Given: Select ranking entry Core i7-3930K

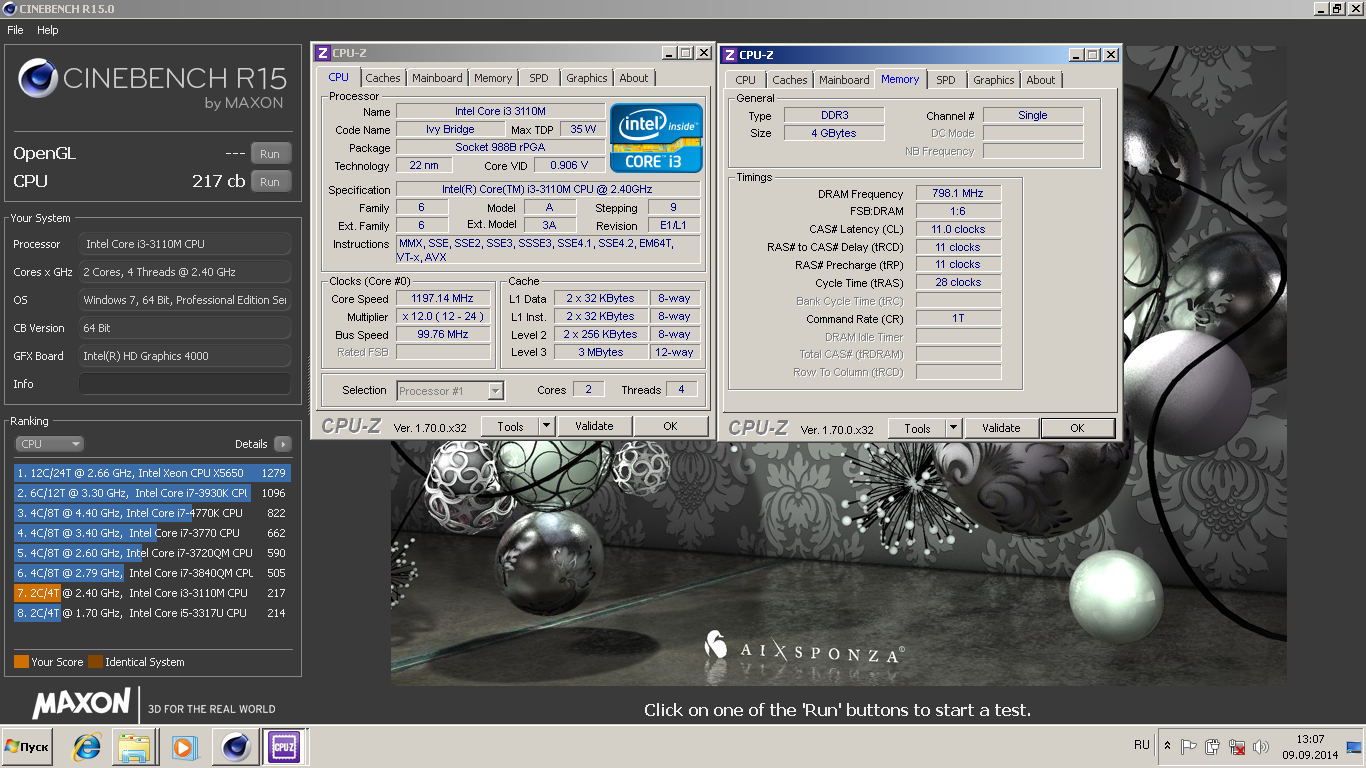Looking at the screenshot, I should coord(151,493).
